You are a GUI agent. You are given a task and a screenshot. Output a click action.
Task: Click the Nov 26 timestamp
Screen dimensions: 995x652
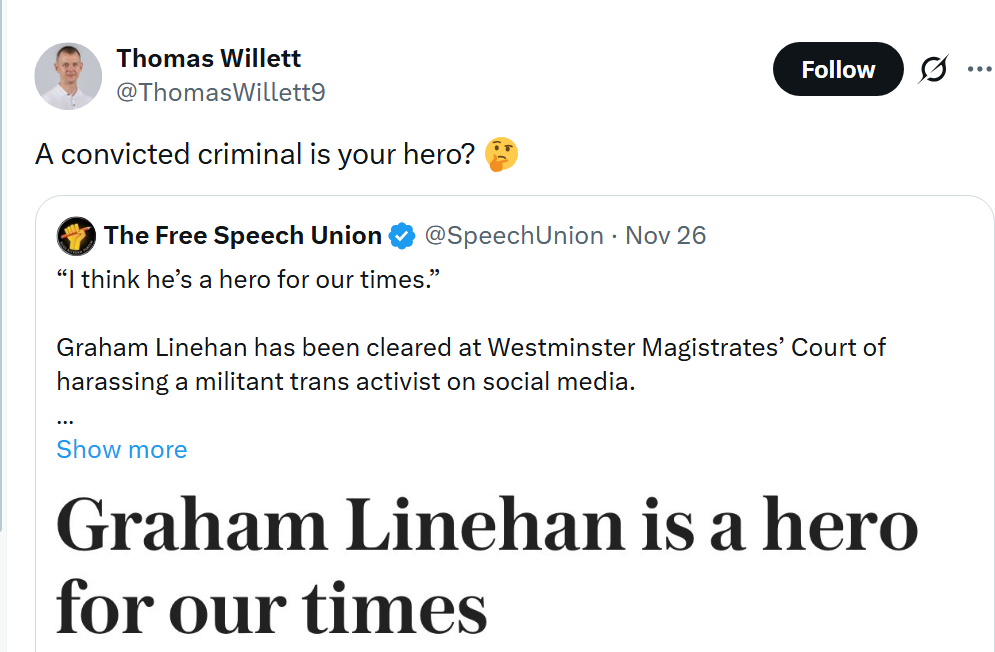[x=665, y=236]
